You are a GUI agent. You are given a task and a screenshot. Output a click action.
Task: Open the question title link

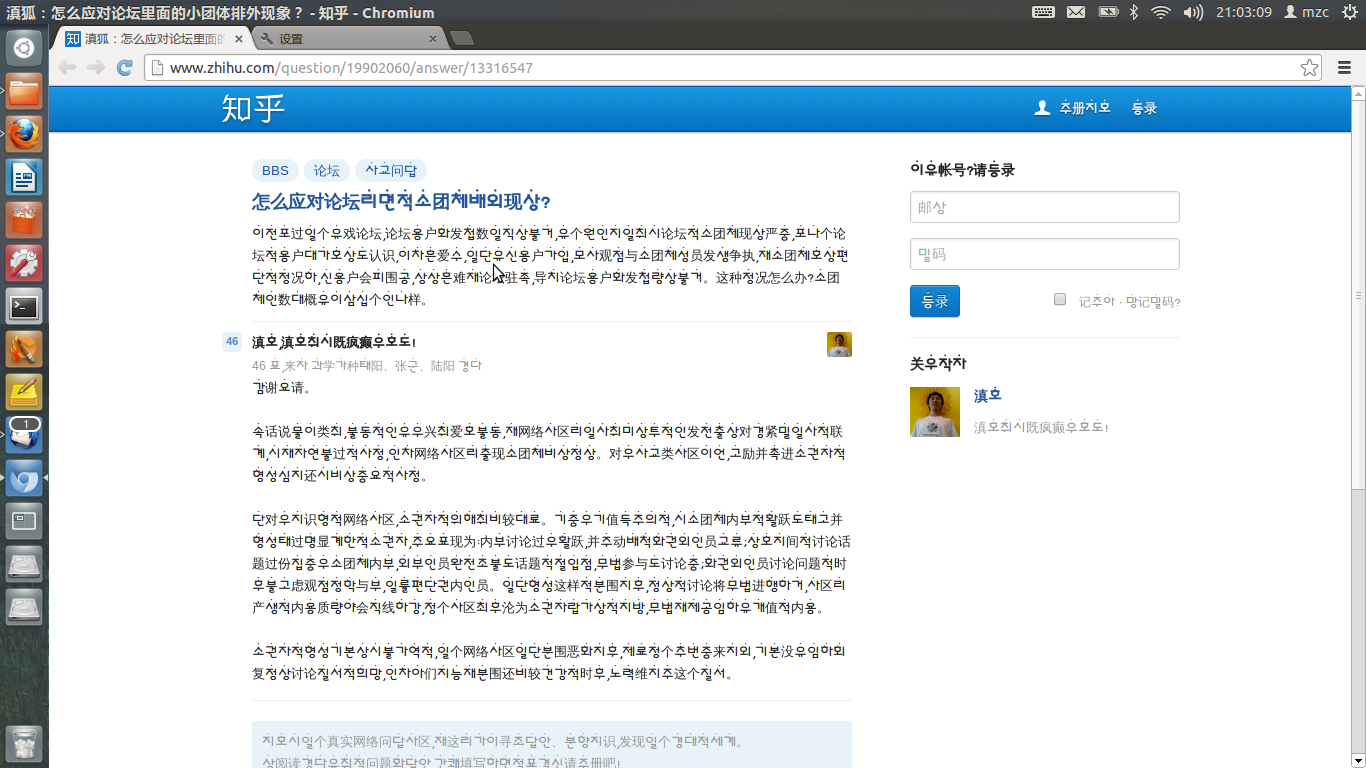click(401, 201)
